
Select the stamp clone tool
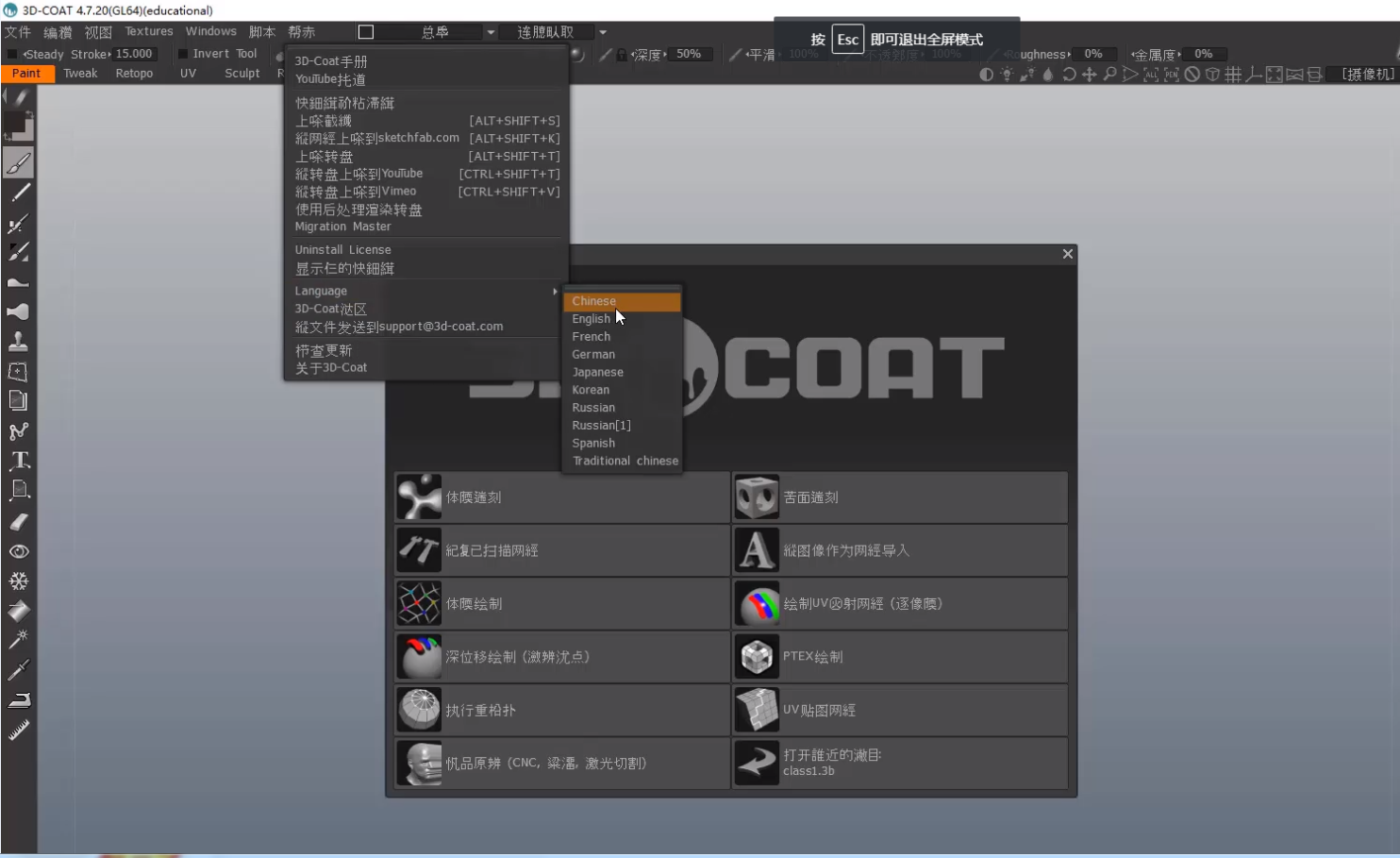(x=18, y=342)
